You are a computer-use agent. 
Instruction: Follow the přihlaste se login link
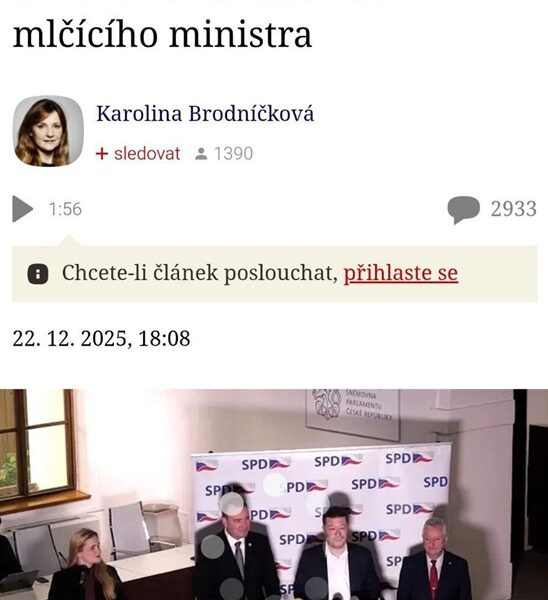click(x=401, y=273)
